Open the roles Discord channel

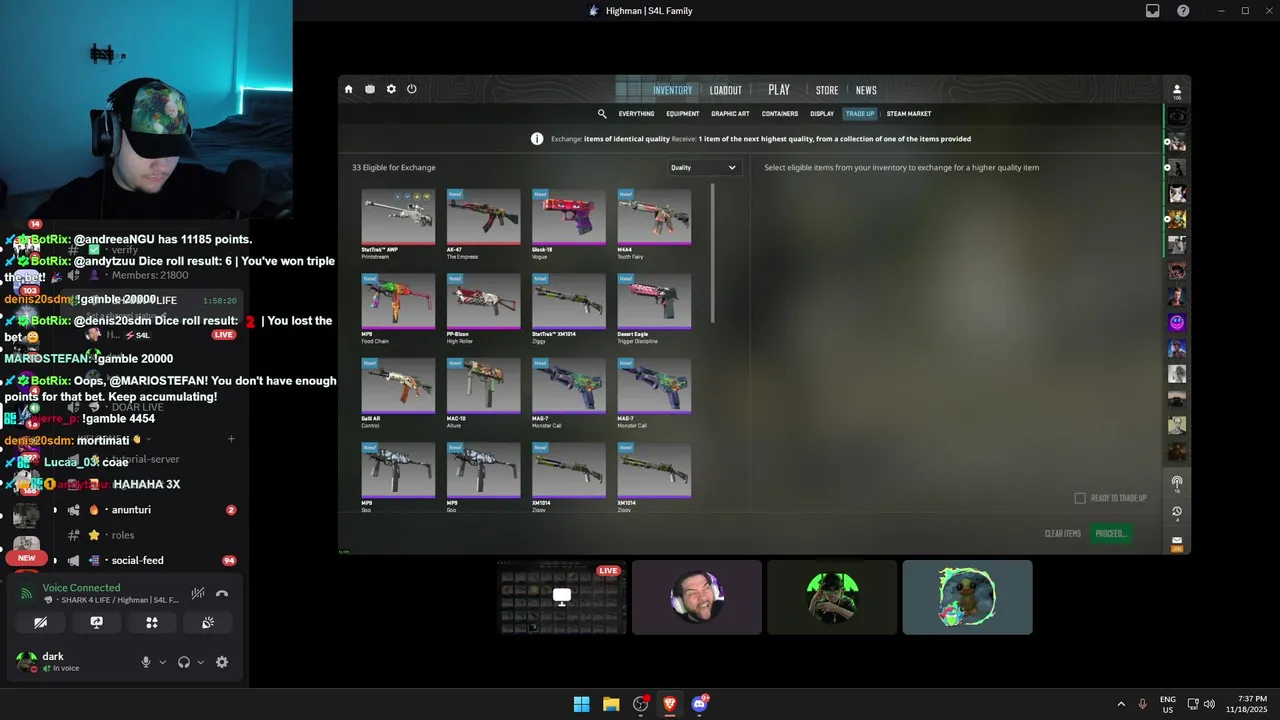(x=123, y=535)
